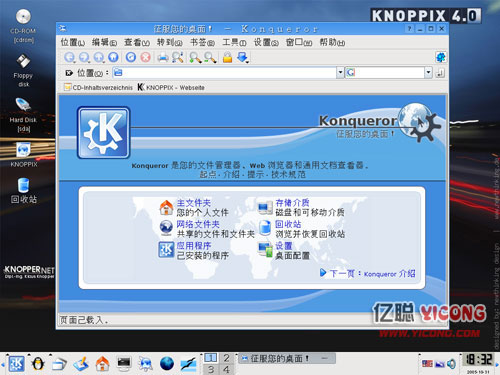Click inside the Google search field

(385, 73)
